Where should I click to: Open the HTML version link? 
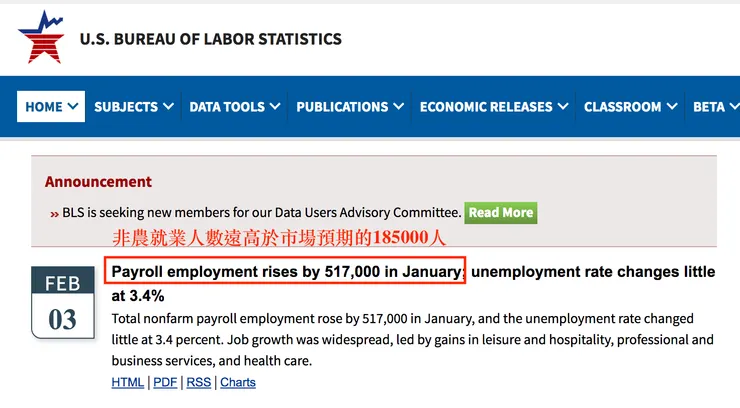[128, 383]
